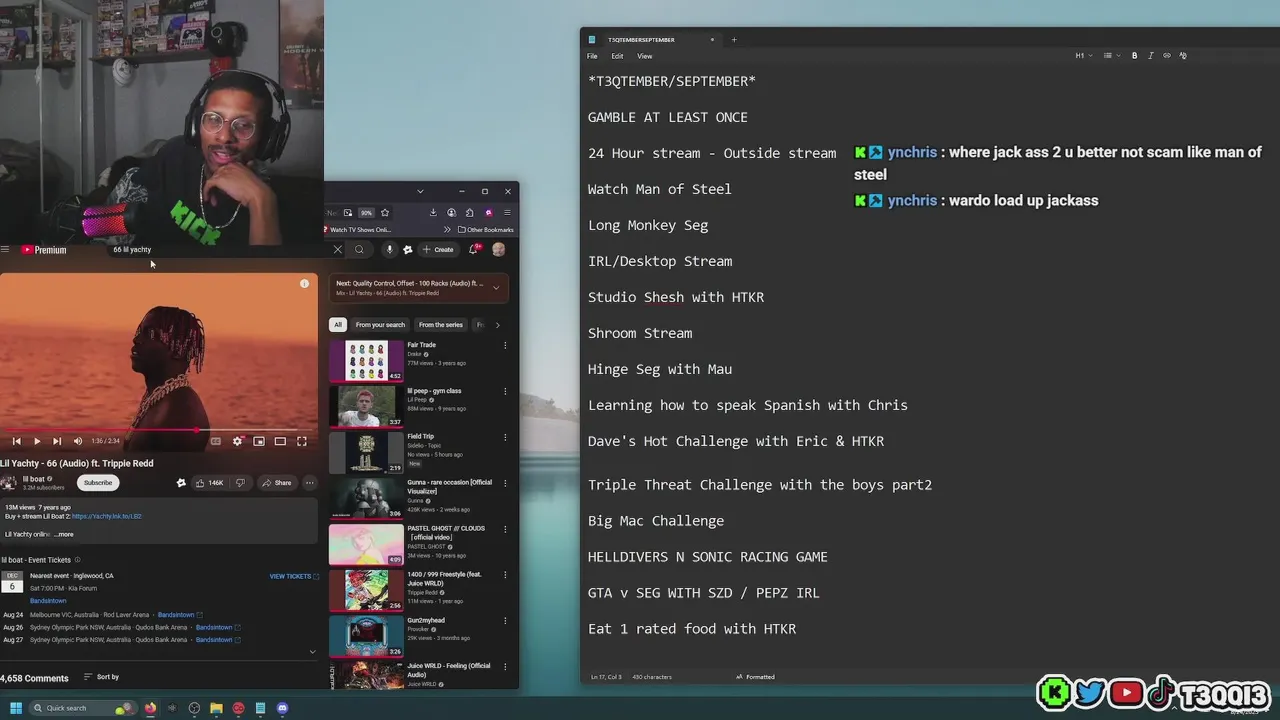Image resolution: width=1280 pixels, height=720 pixels.
Task: Skip to next video in player
Action: click(57, 441)
